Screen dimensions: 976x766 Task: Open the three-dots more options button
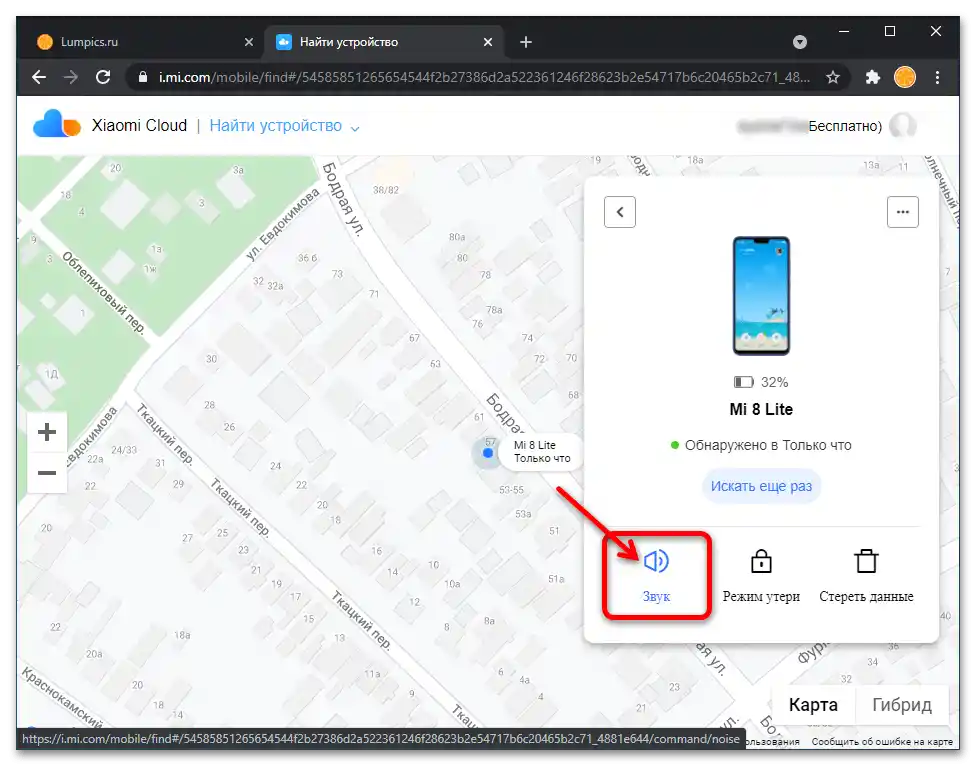[x=903, y=212]
